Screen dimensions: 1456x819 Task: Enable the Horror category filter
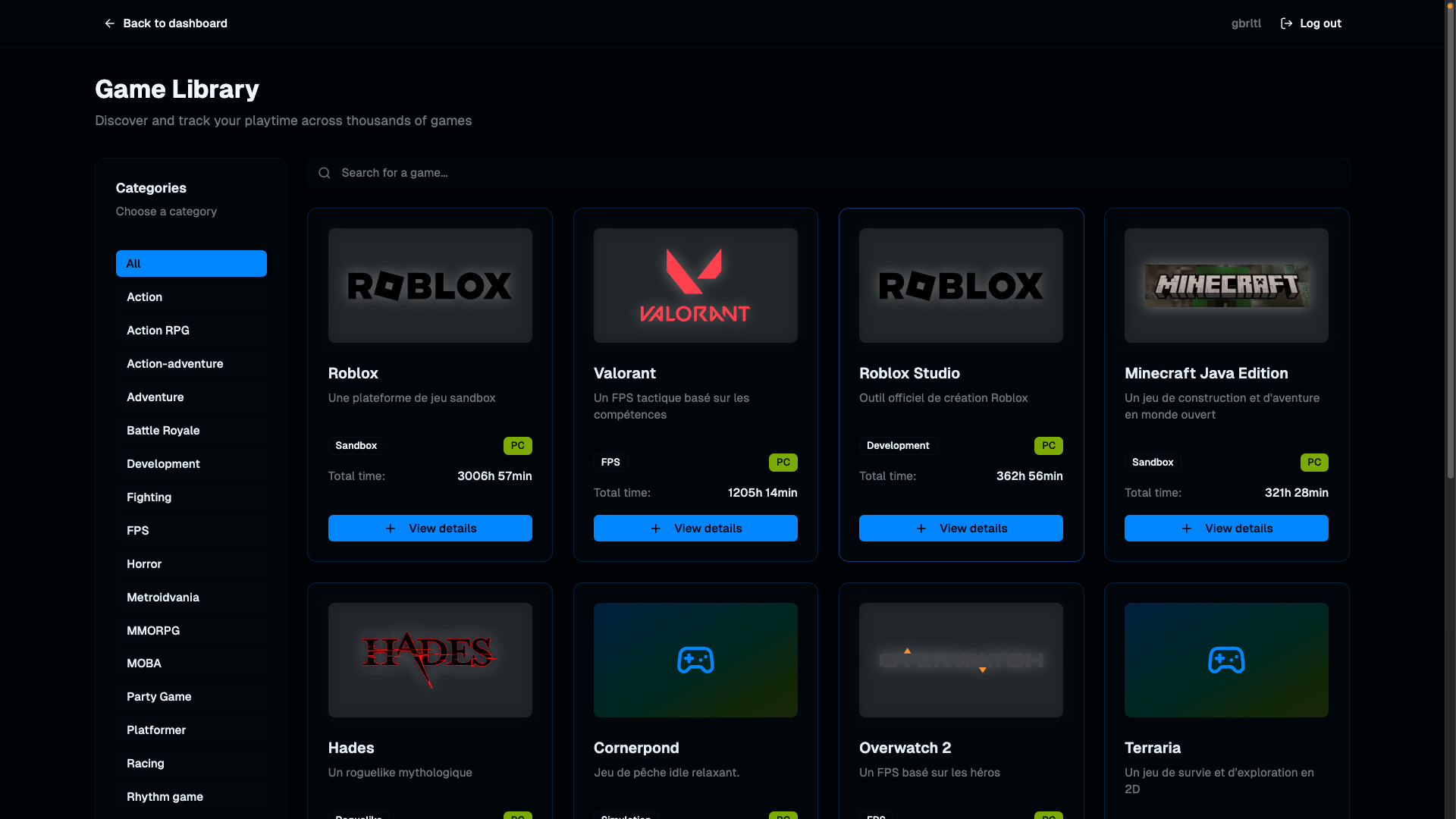coord(190,563)
